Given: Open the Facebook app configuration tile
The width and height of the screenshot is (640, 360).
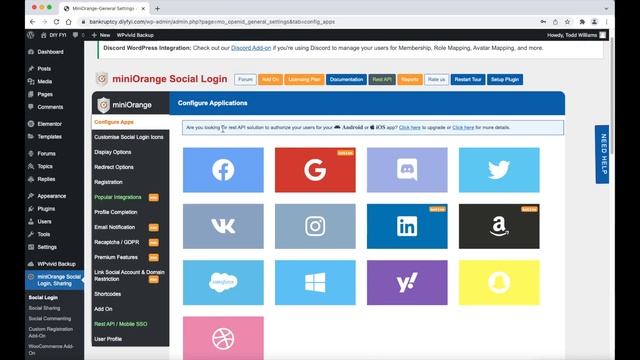Looking at the screenshot, I should click(x=223, y=170).
